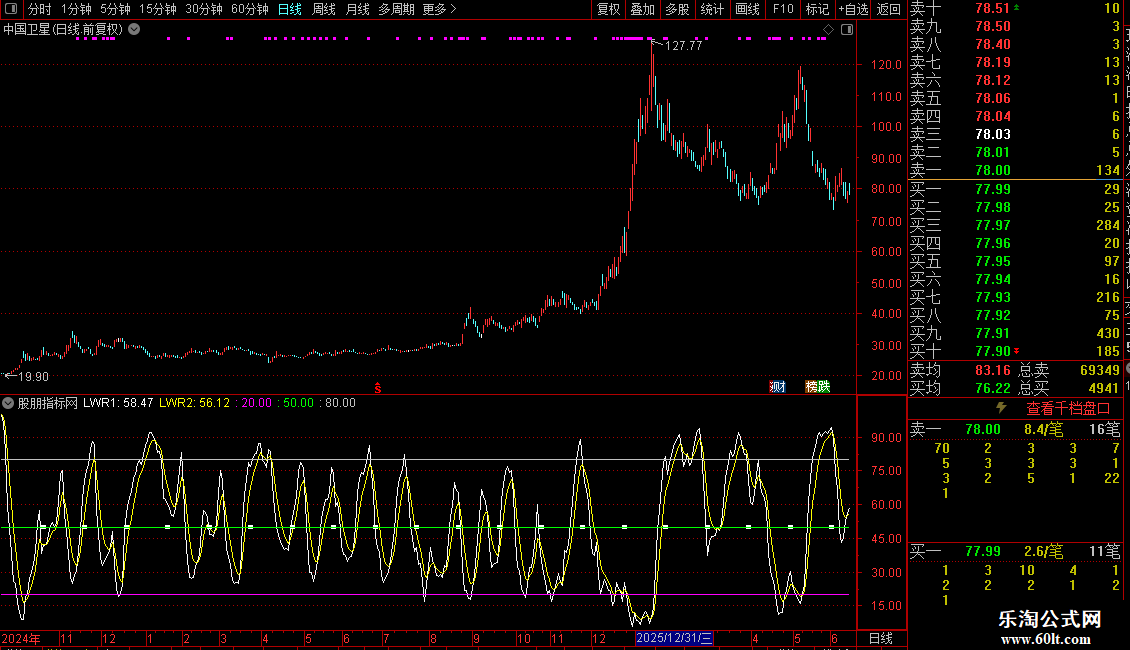Viewport: 1130px width, 650px height.
Task: Click the 榜跌 ranking badge
Action: coord(817,387)
